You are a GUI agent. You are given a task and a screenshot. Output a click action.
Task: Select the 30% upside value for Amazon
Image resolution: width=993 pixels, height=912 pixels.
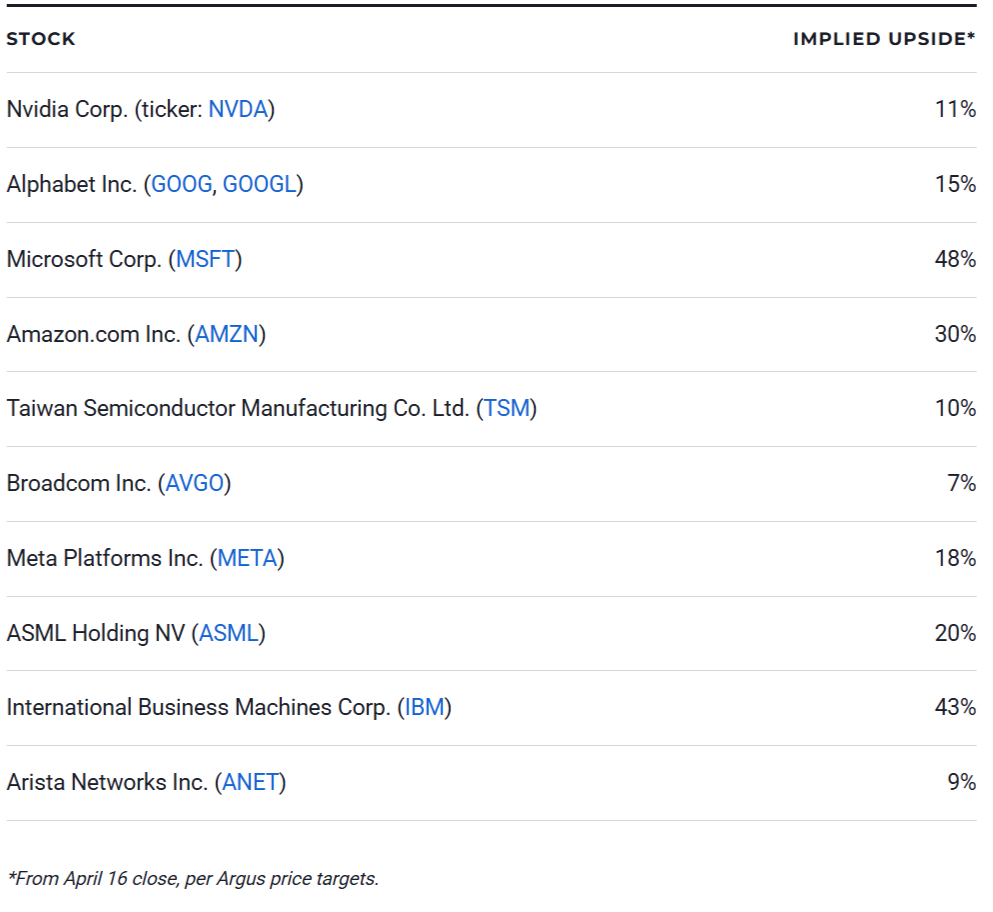[x=956, y=334]
